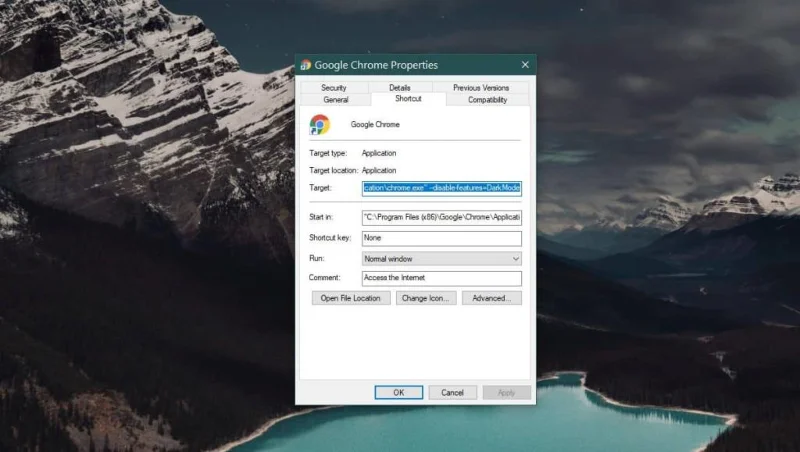Click the Application value next to Target type
Image resolution: width=800 pixels, height=452 pixels.
point(379,153)
